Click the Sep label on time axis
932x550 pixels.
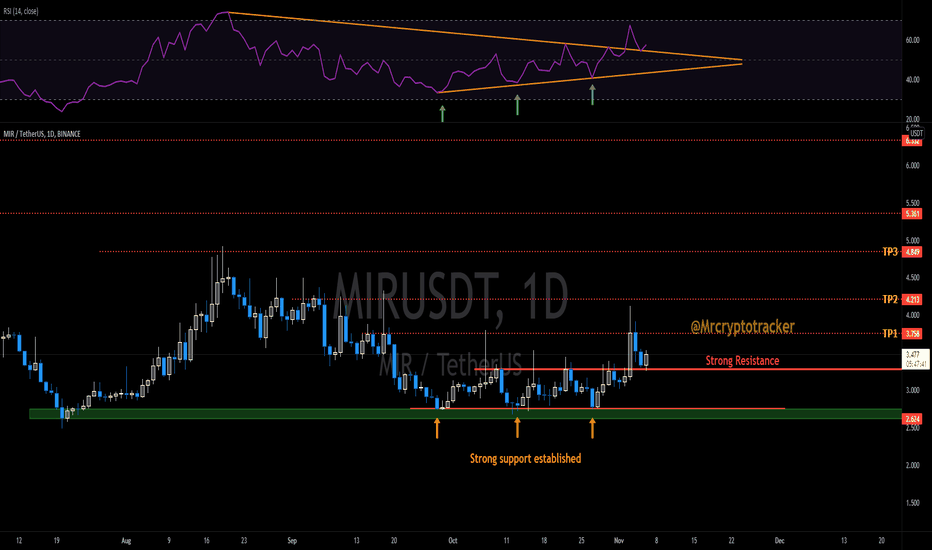tap(292, 540)
